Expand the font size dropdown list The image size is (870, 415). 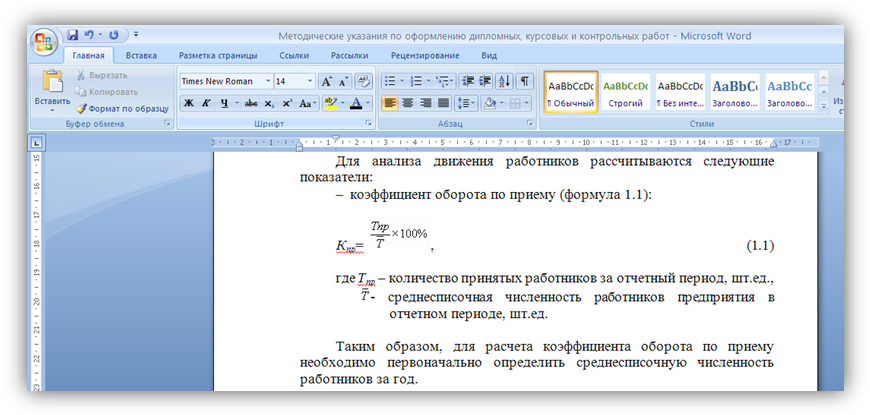pos(310,81)
